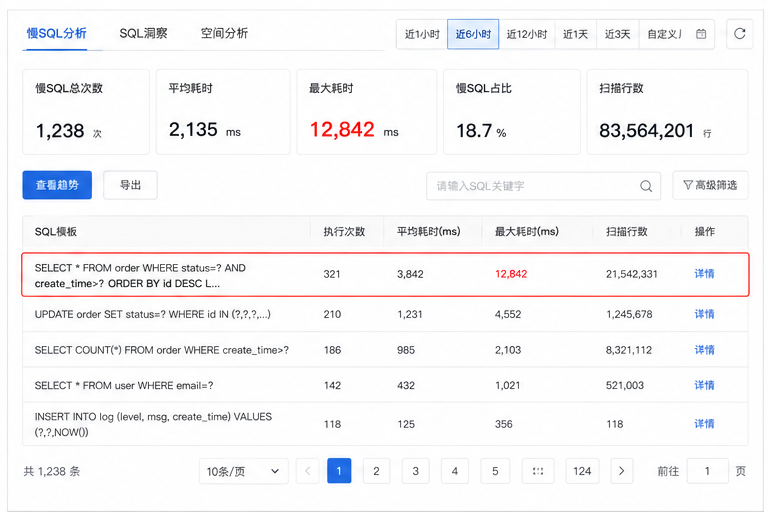The height and width of the screenshot is (512, 768).
Task: Click the 平均耗时 card value 2,135
Action: [193, 130]
